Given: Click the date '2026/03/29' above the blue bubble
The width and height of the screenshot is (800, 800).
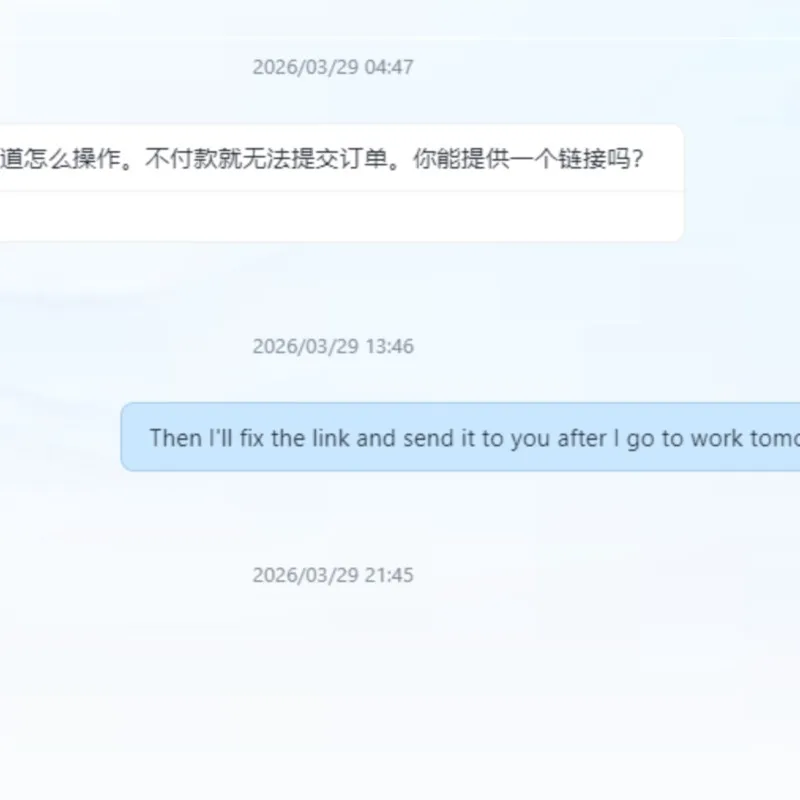Looking at the screenshot, I should (x=306, y=346).
